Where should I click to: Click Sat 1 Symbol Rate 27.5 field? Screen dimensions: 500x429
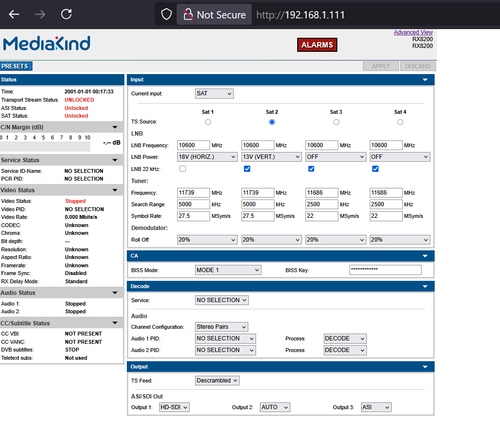(x=193, y=216)
